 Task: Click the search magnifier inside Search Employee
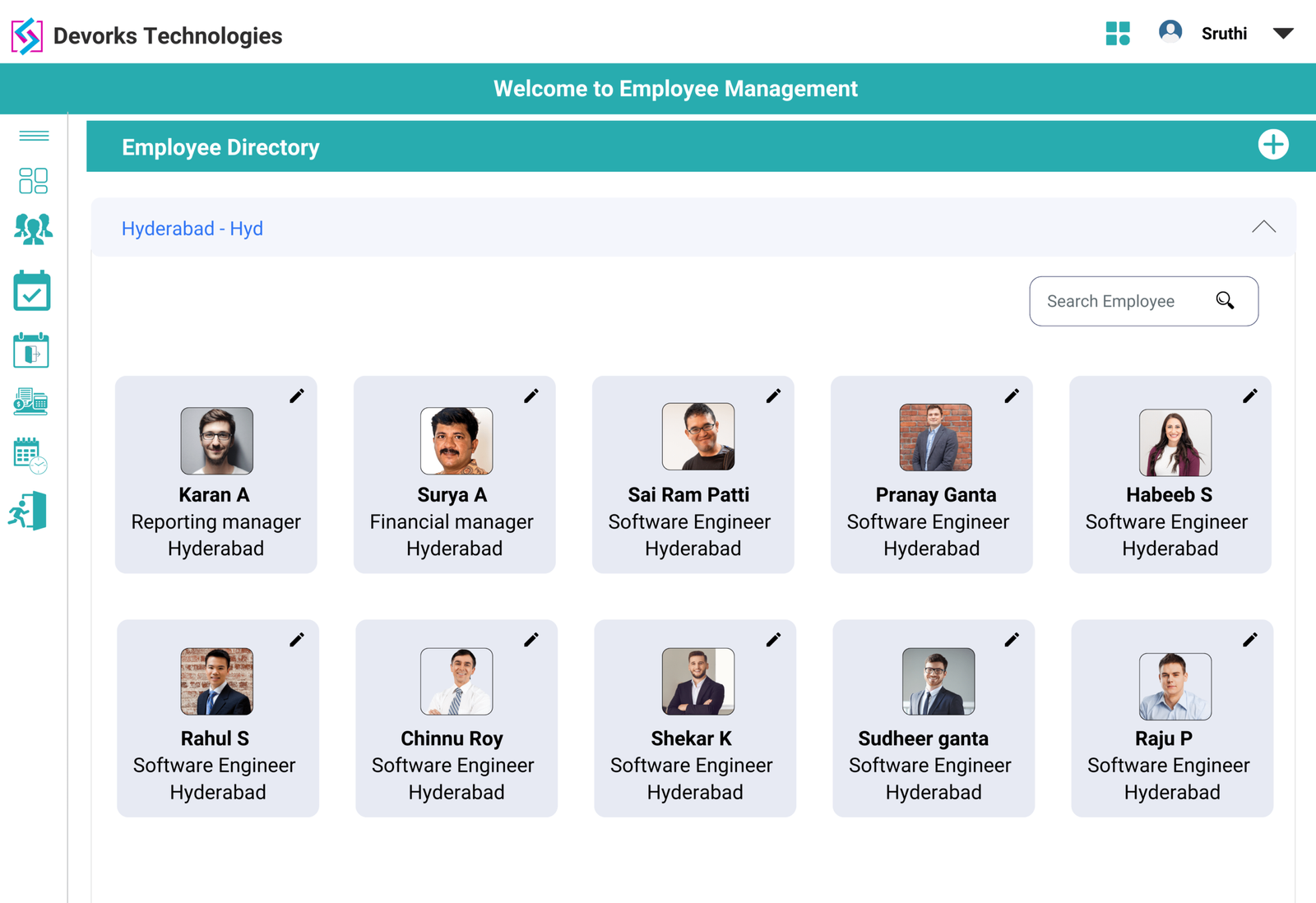(x=1226, y=301)
